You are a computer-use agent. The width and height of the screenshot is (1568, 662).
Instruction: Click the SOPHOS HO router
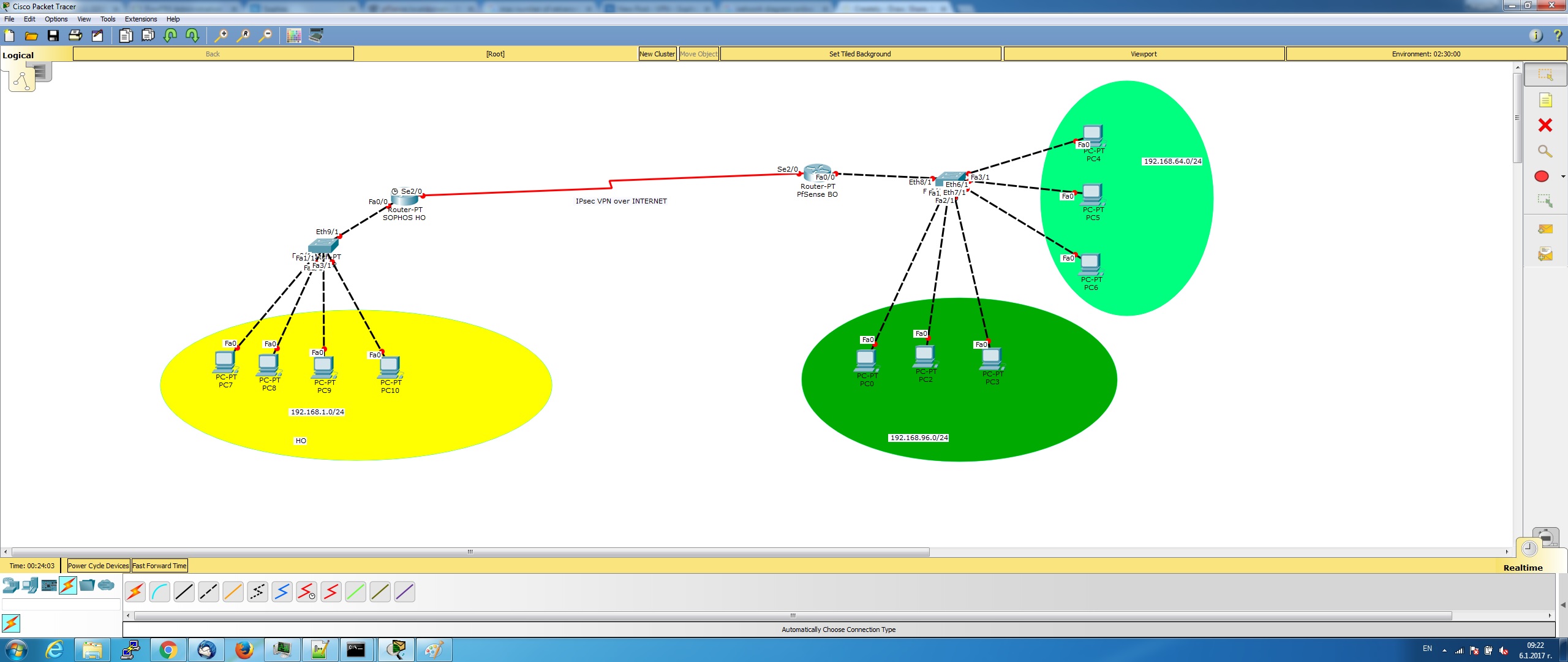[x=404, y=199]
